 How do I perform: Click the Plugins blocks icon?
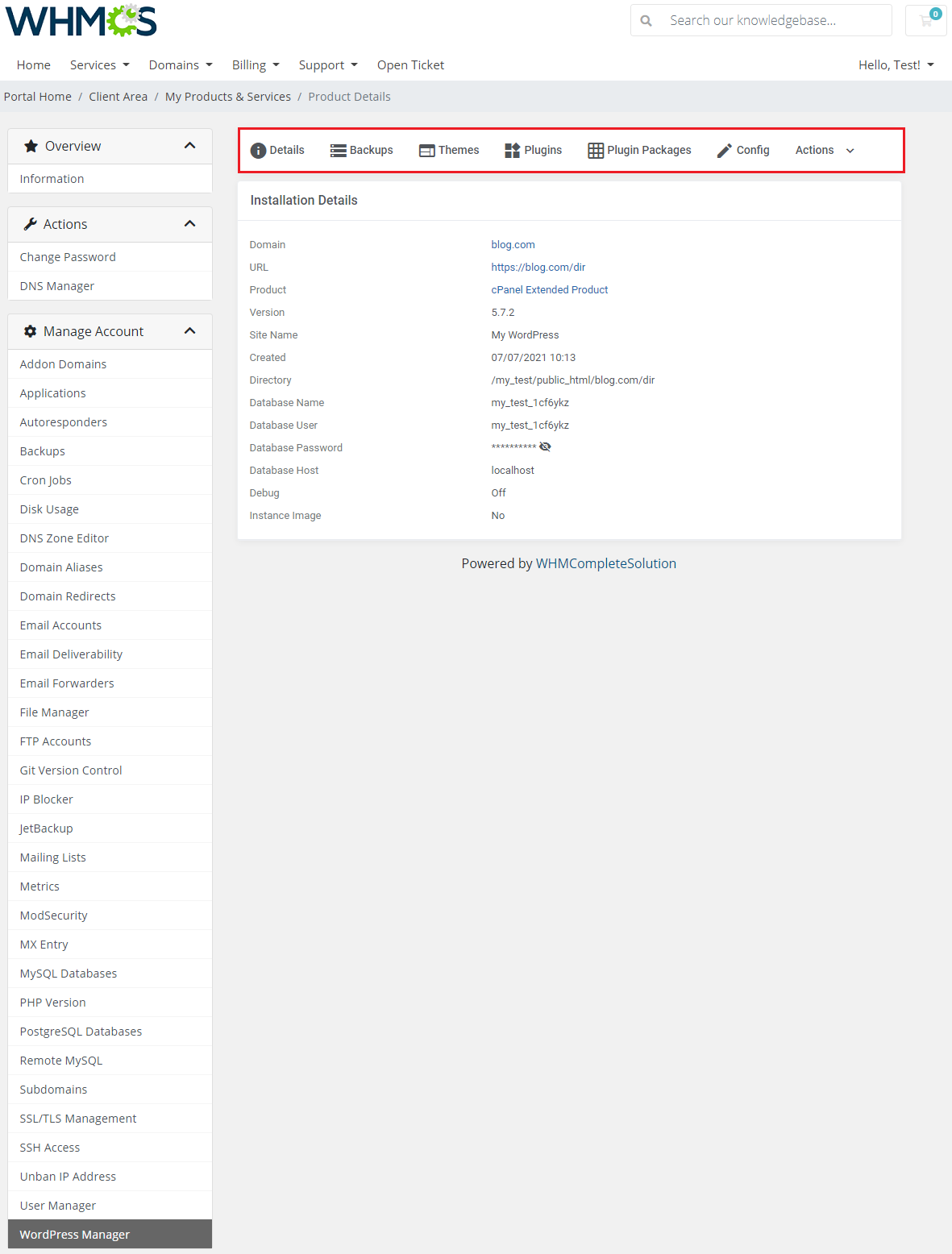point(513,151)
